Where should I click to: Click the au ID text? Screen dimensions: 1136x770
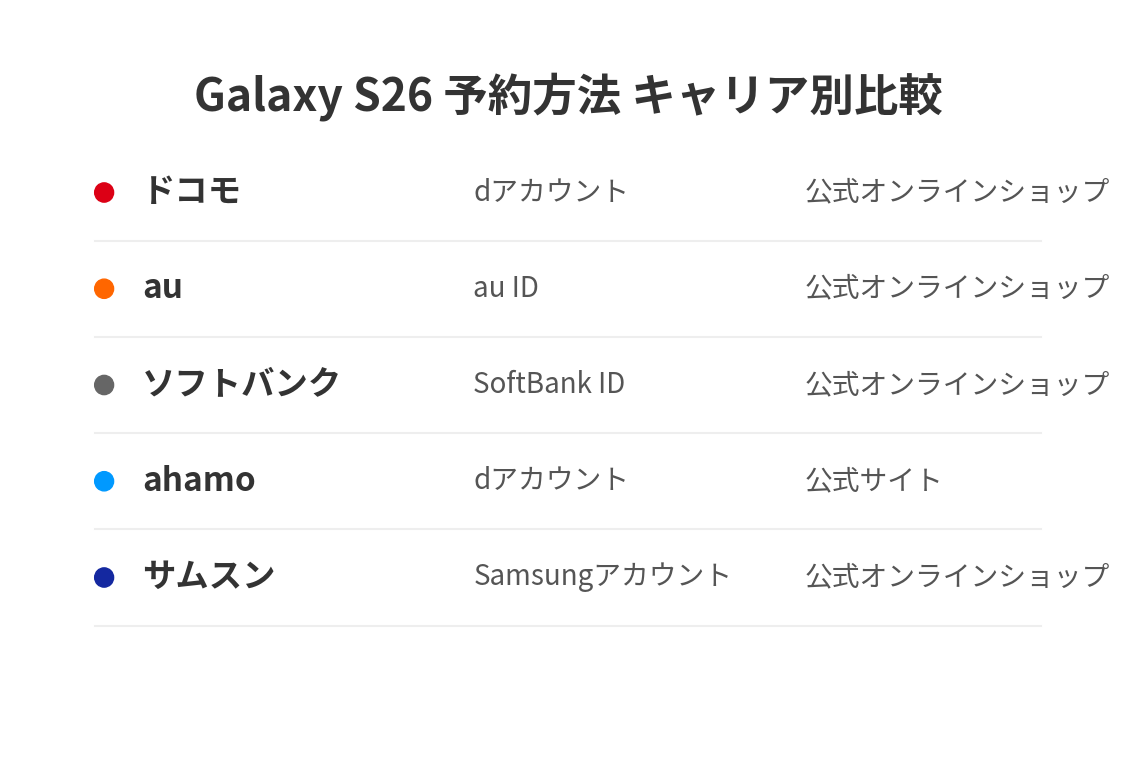[506, 287]
